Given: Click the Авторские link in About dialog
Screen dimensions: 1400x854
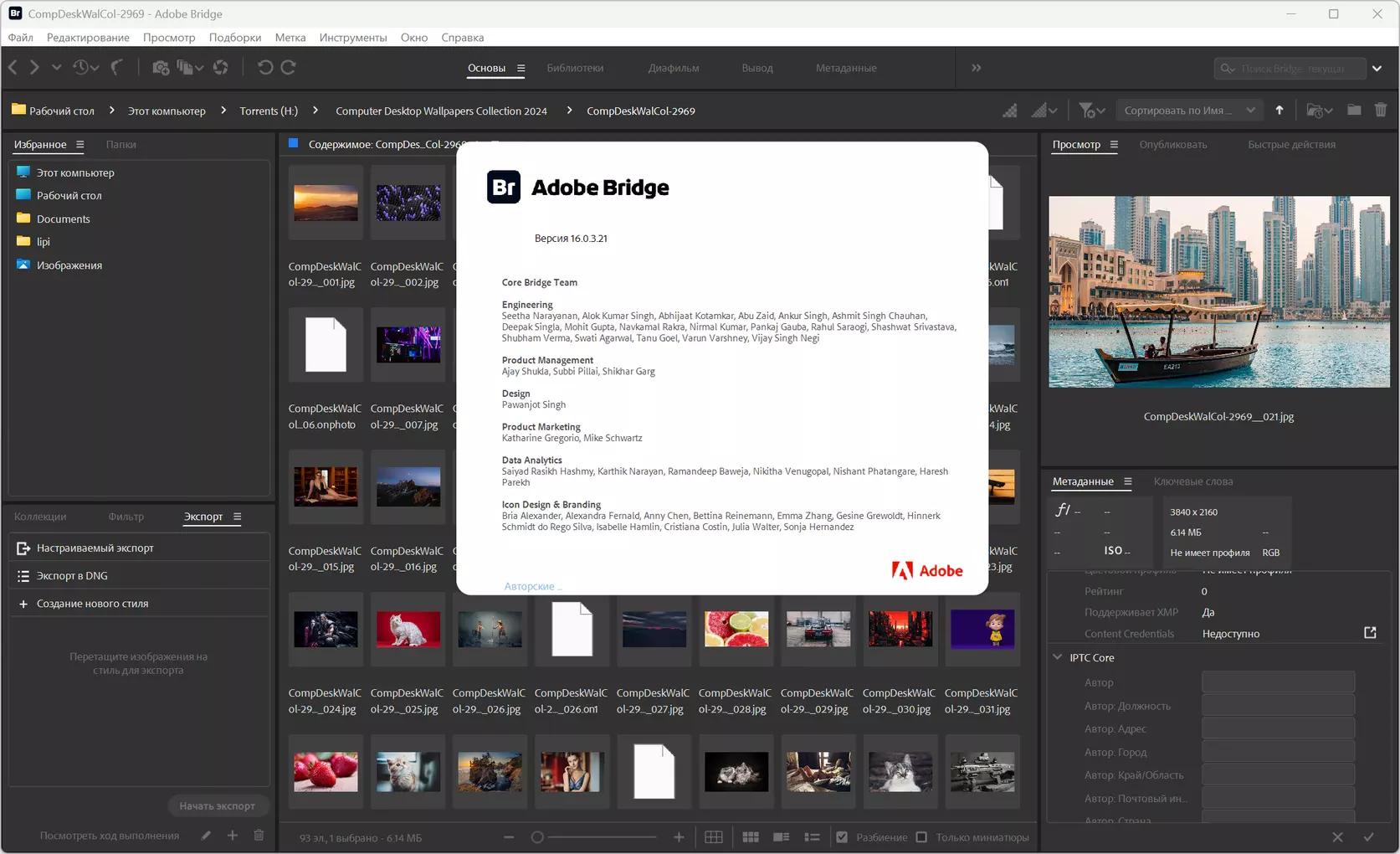Looking at the screenshot, I should tap(530, 586).
